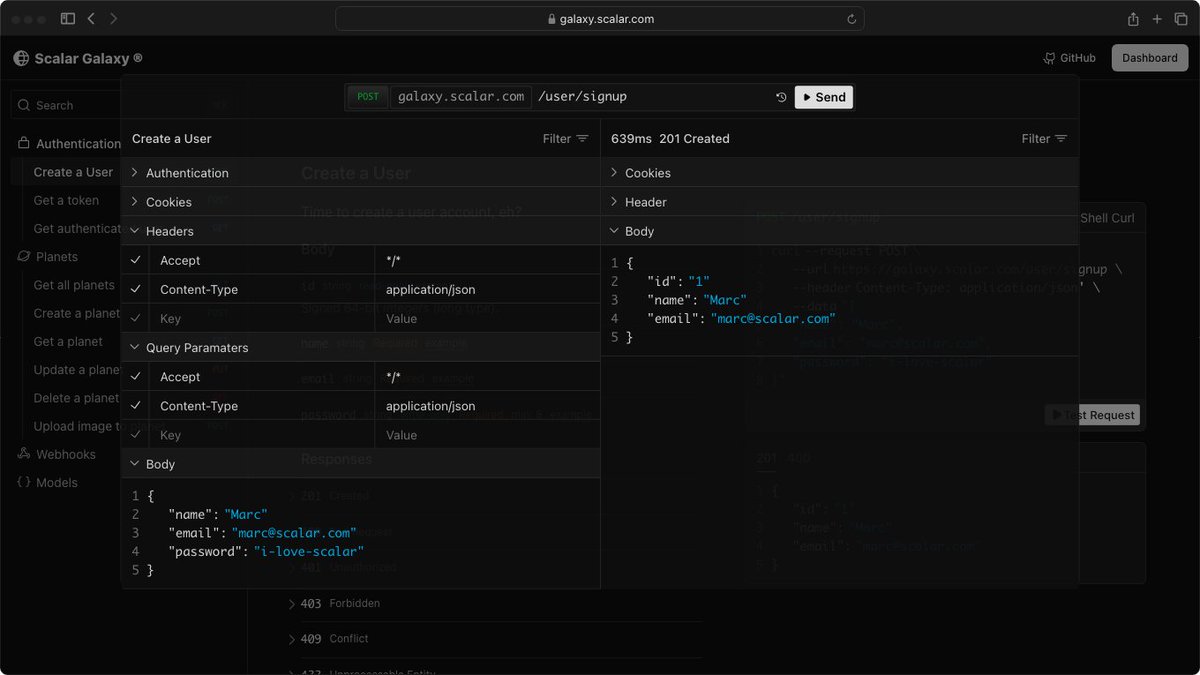This screenshot has width=1200, height=675.
Task: Toggle the empty Headers Key row checkbox
Action: (x=135, y=318)
